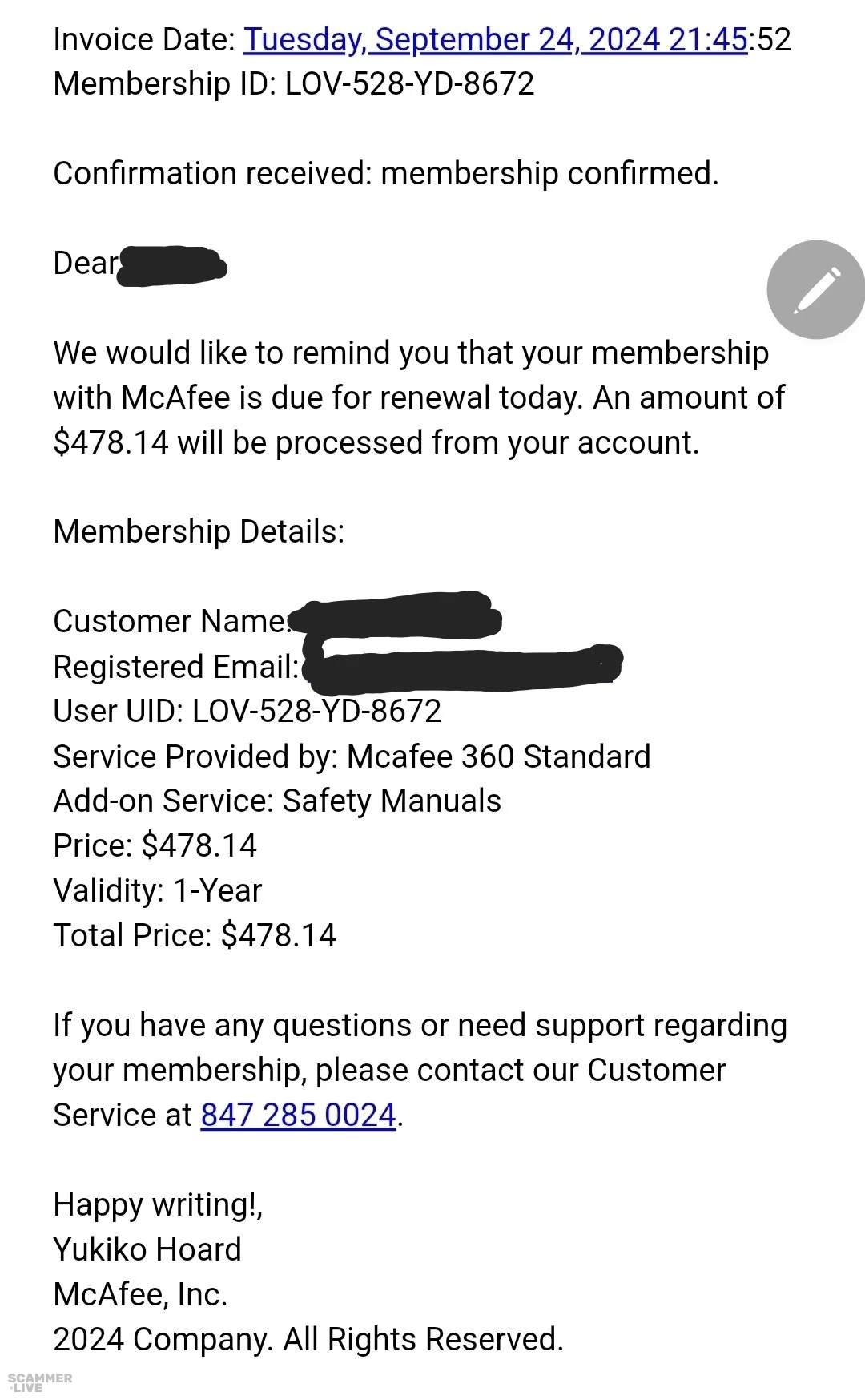Click the 'Price: $478.14' line
Screen dimensions: 865x1400
(x=155, y=846)
